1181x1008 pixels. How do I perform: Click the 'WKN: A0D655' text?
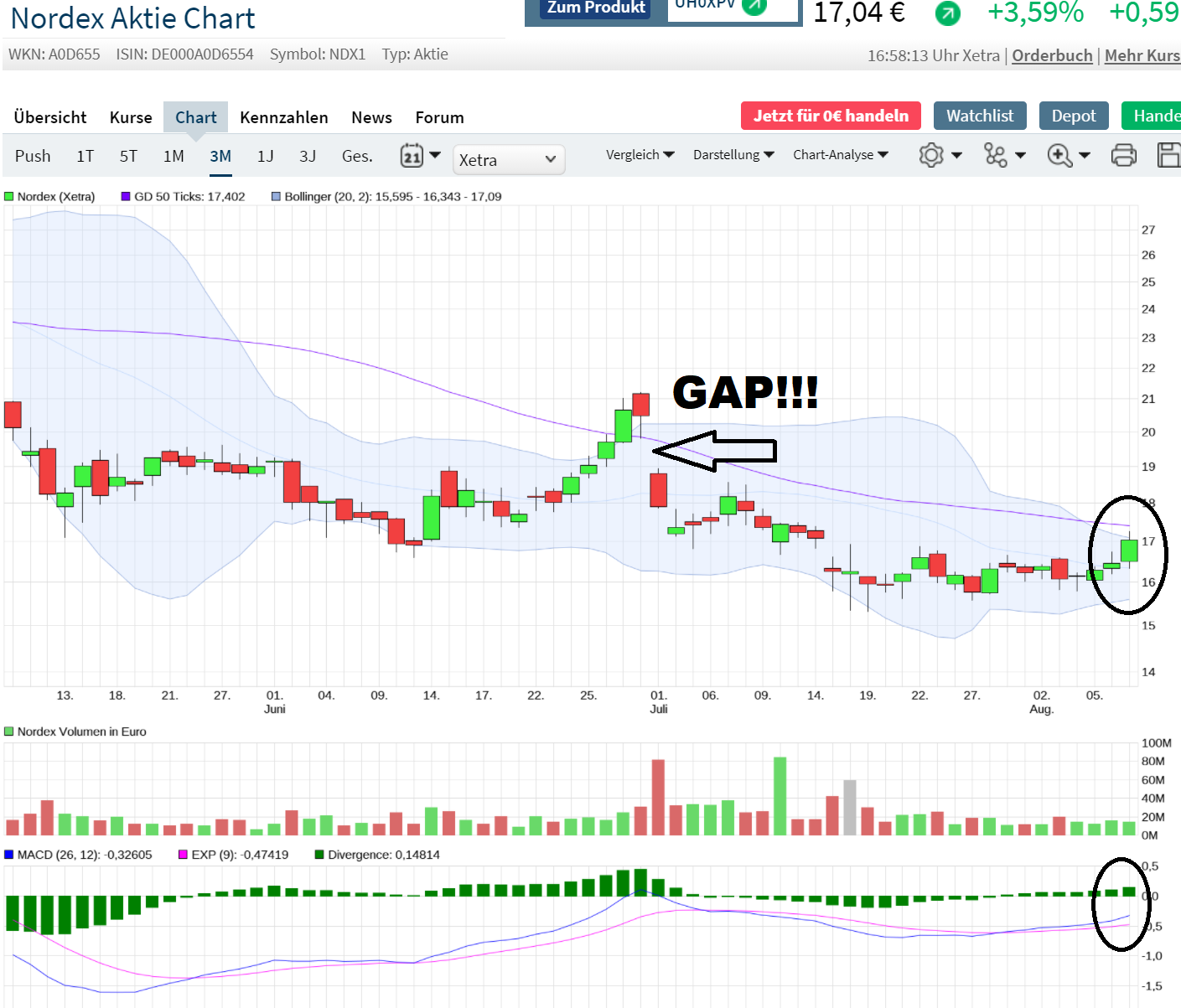[54, 54]
